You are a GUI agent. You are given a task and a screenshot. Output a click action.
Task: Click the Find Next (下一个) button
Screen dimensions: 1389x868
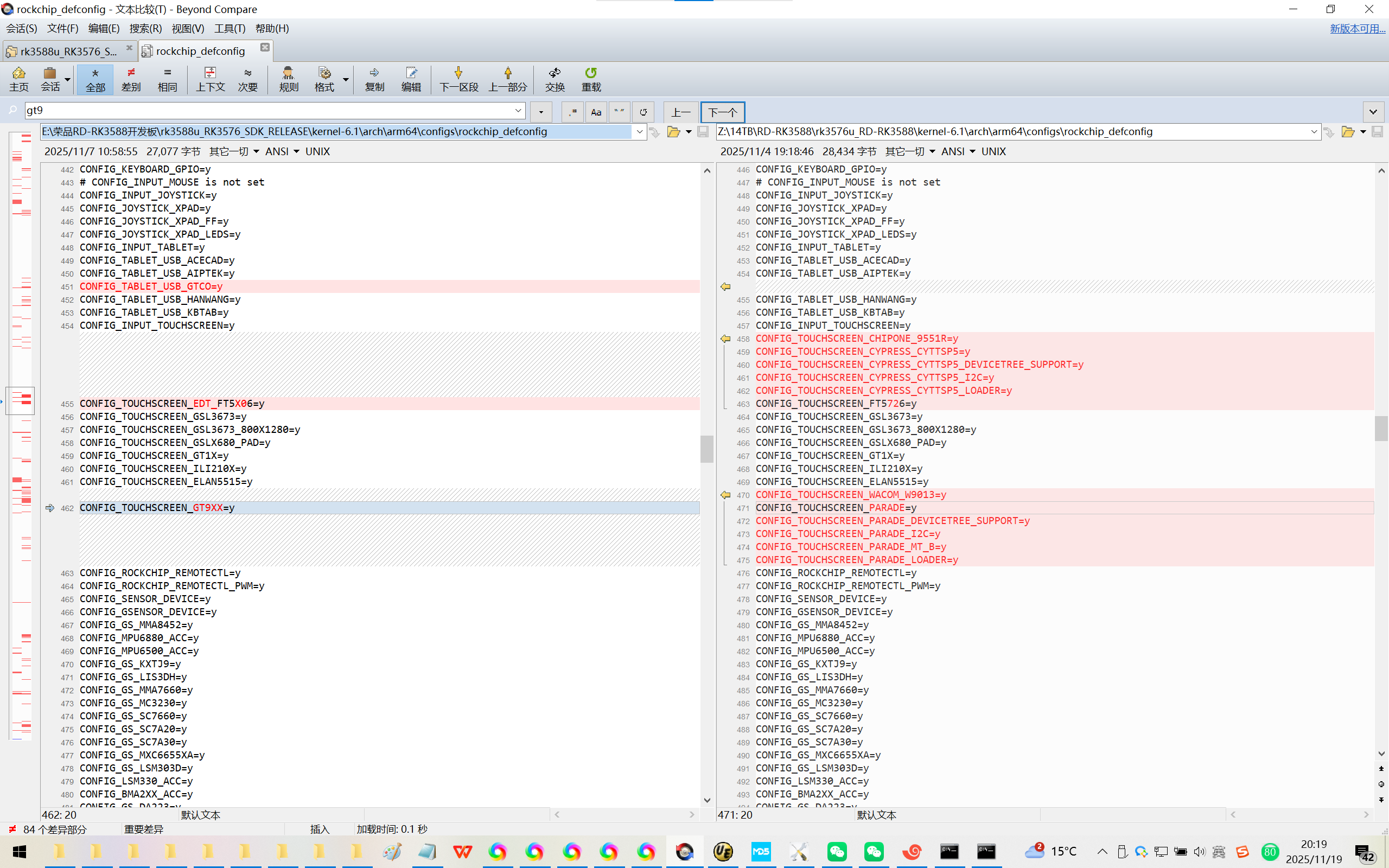click(722, 112)
